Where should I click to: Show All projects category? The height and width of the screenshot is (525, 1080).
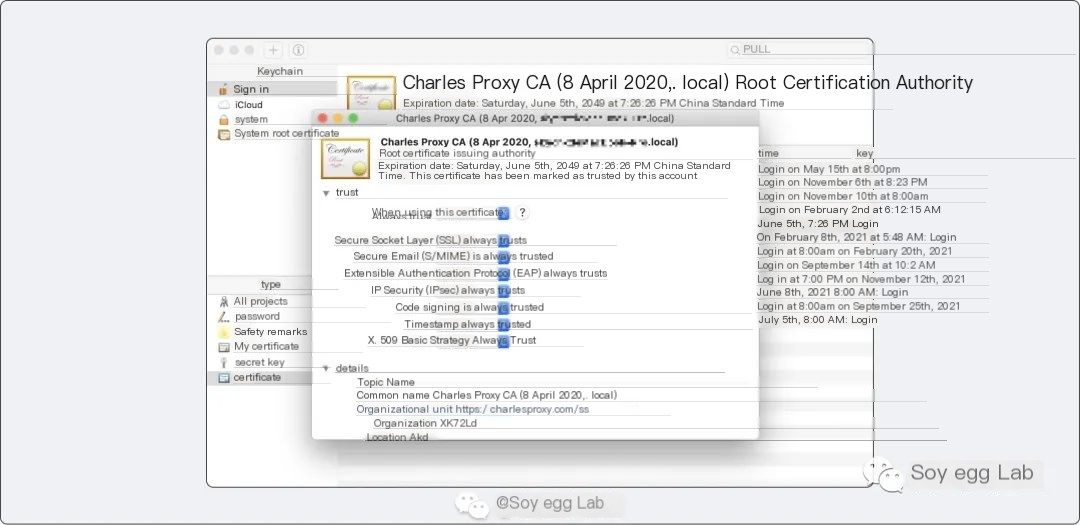[x=260, y=301]
